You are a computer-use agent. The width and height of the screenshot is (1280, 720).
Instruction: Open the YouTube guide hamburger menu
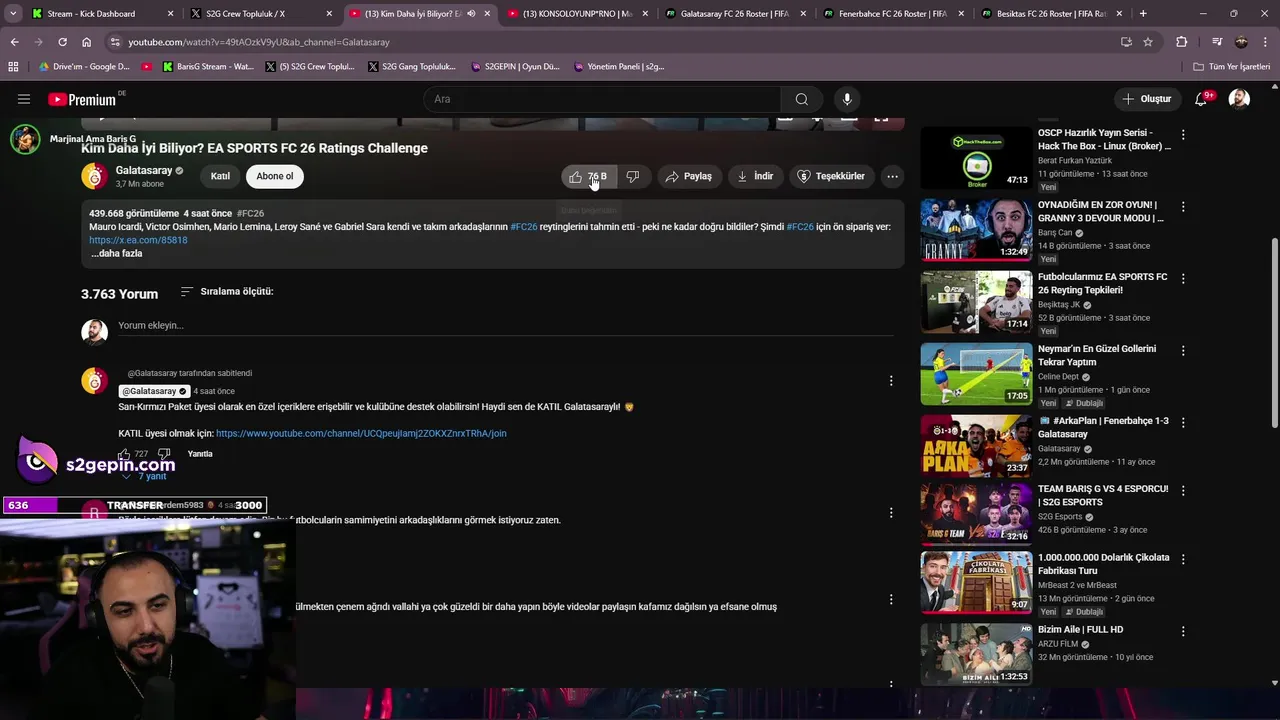(24, 99)
